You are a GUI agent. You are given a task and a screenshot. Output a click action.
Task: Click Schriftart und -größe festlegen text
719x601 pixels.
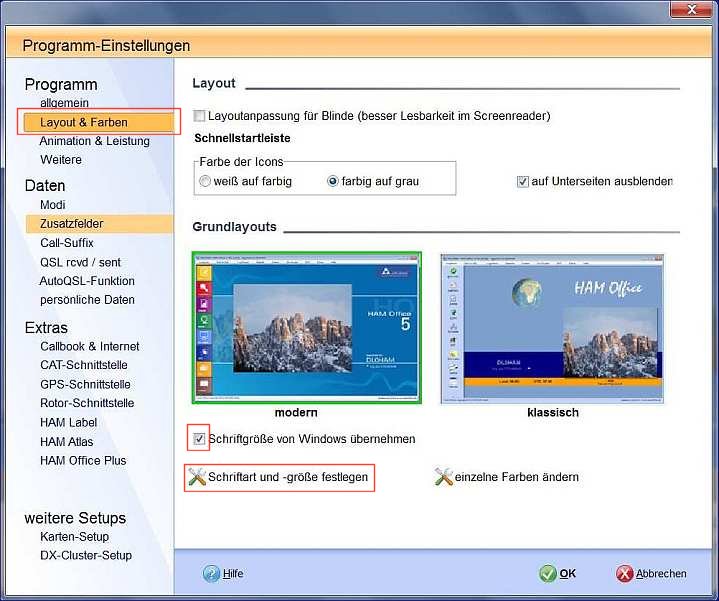288,477
